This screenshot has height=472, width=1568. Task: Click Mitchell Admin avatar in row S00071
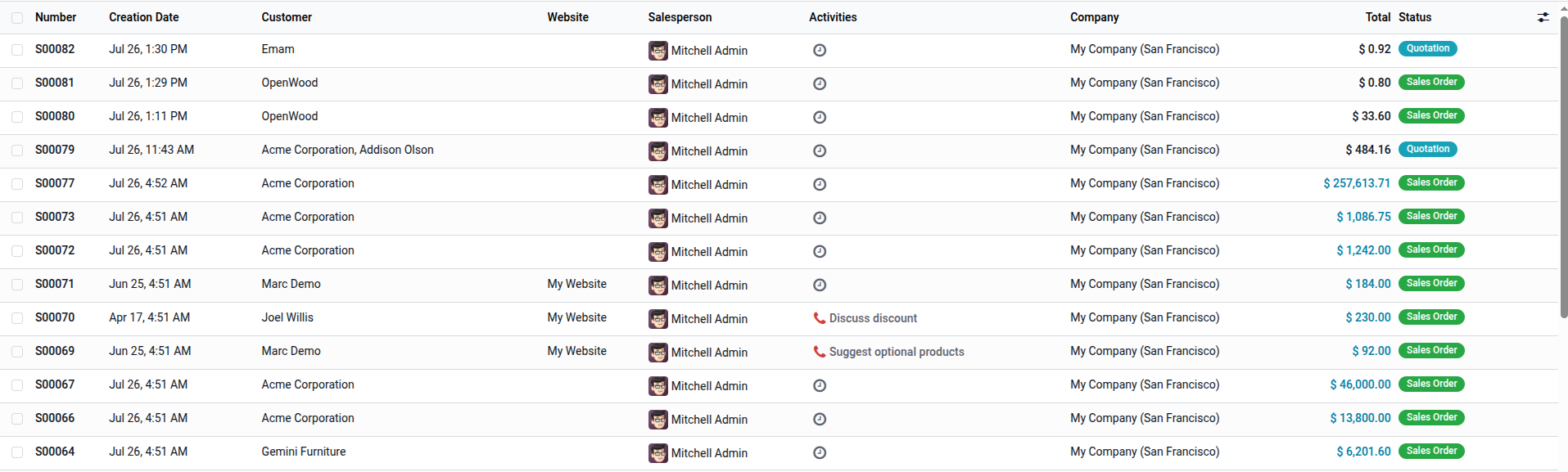pyautogui.click(x=658, y=285)
